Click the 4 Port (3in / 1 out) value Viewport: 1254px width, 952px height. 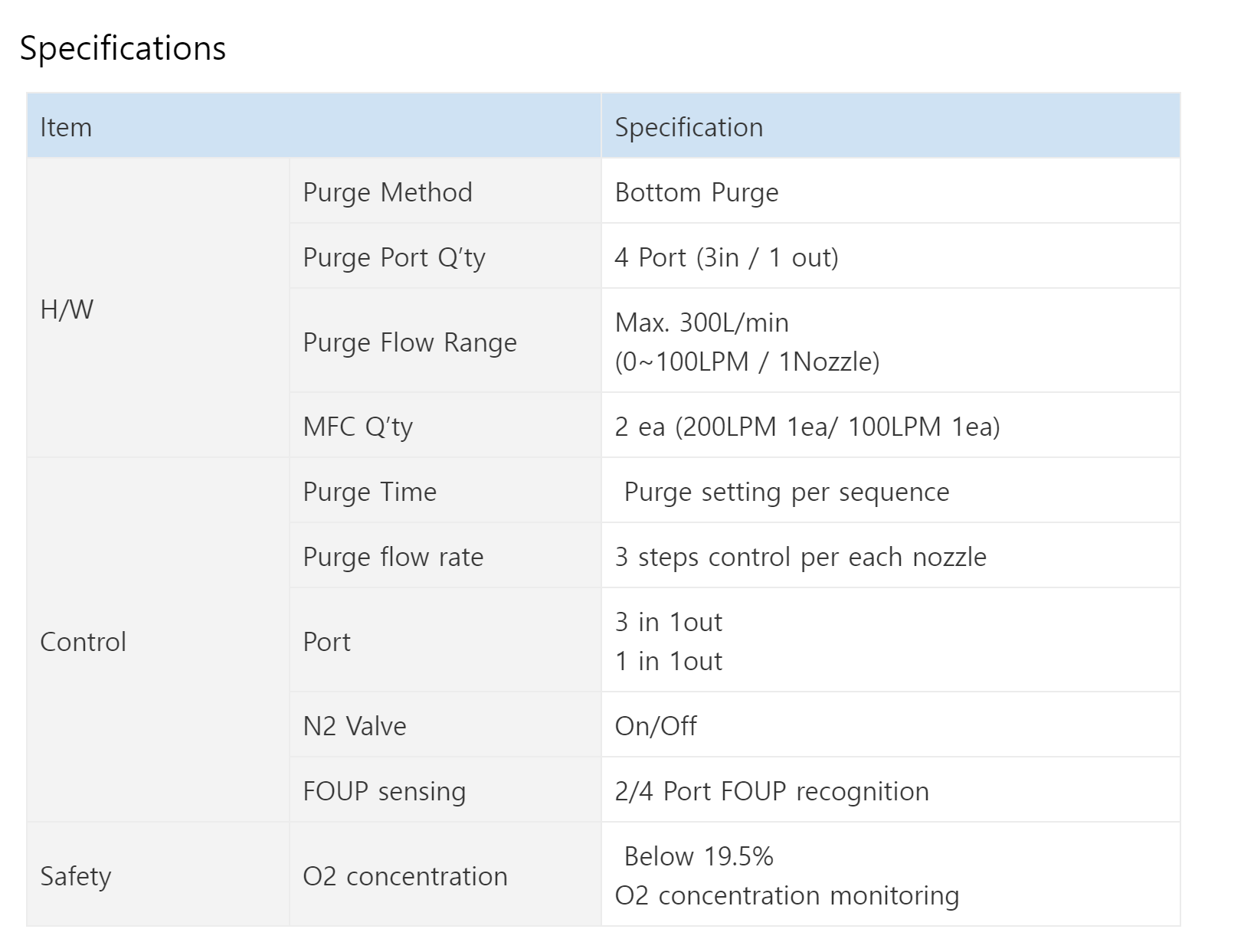click(x=726, y=257)
